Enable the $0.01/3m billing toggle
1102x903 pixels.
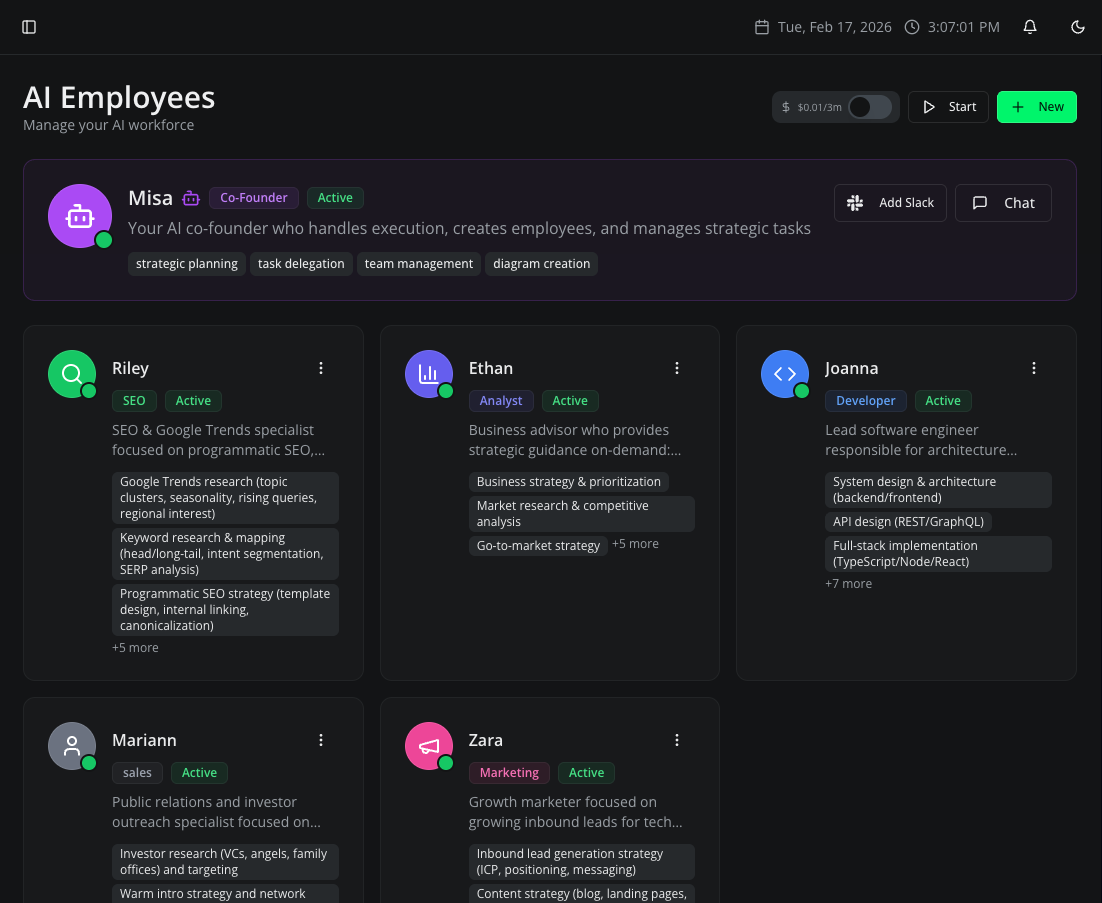point(869,107)
